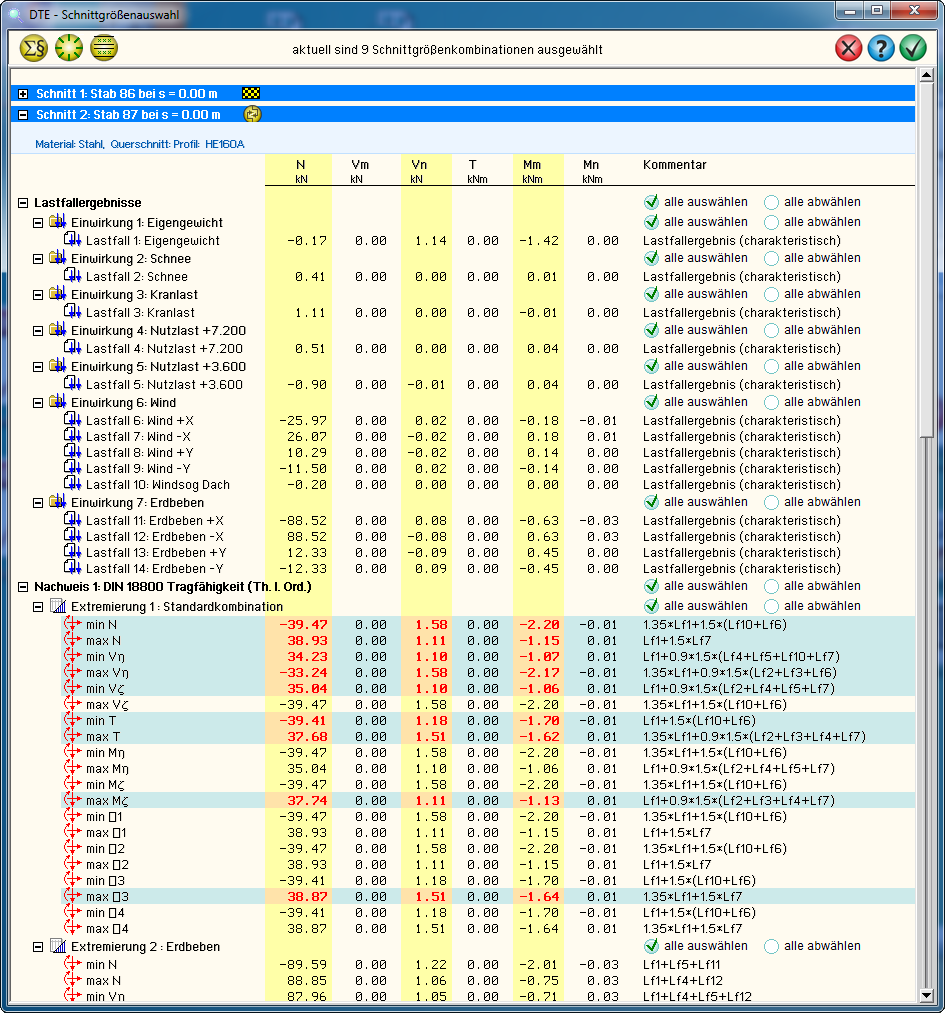Select 'alle abwählen' radio for Lastfallergebnisse
The image size is (945, 1013).
pyautogui.click(x=771, y=202)
